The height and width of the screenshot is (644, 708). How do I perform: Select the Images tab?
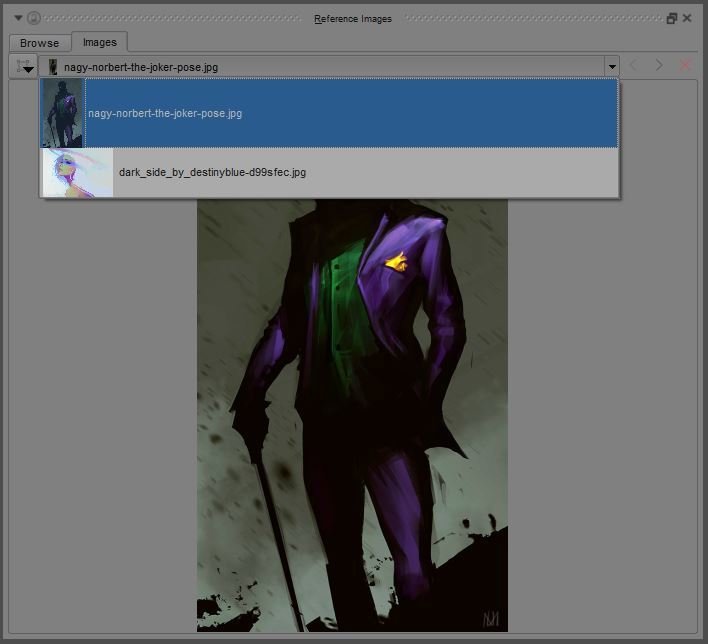pyautogui.click(x=100, y=42)
